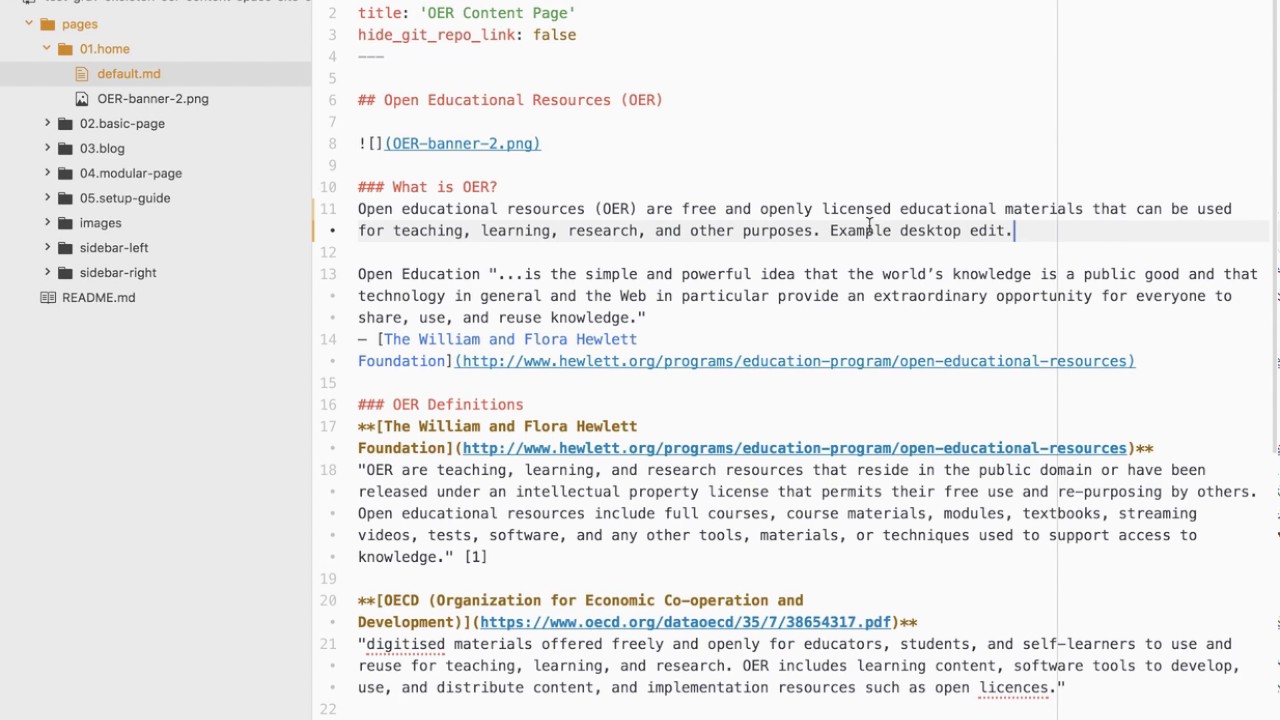Click the default.md file icon

82,74
